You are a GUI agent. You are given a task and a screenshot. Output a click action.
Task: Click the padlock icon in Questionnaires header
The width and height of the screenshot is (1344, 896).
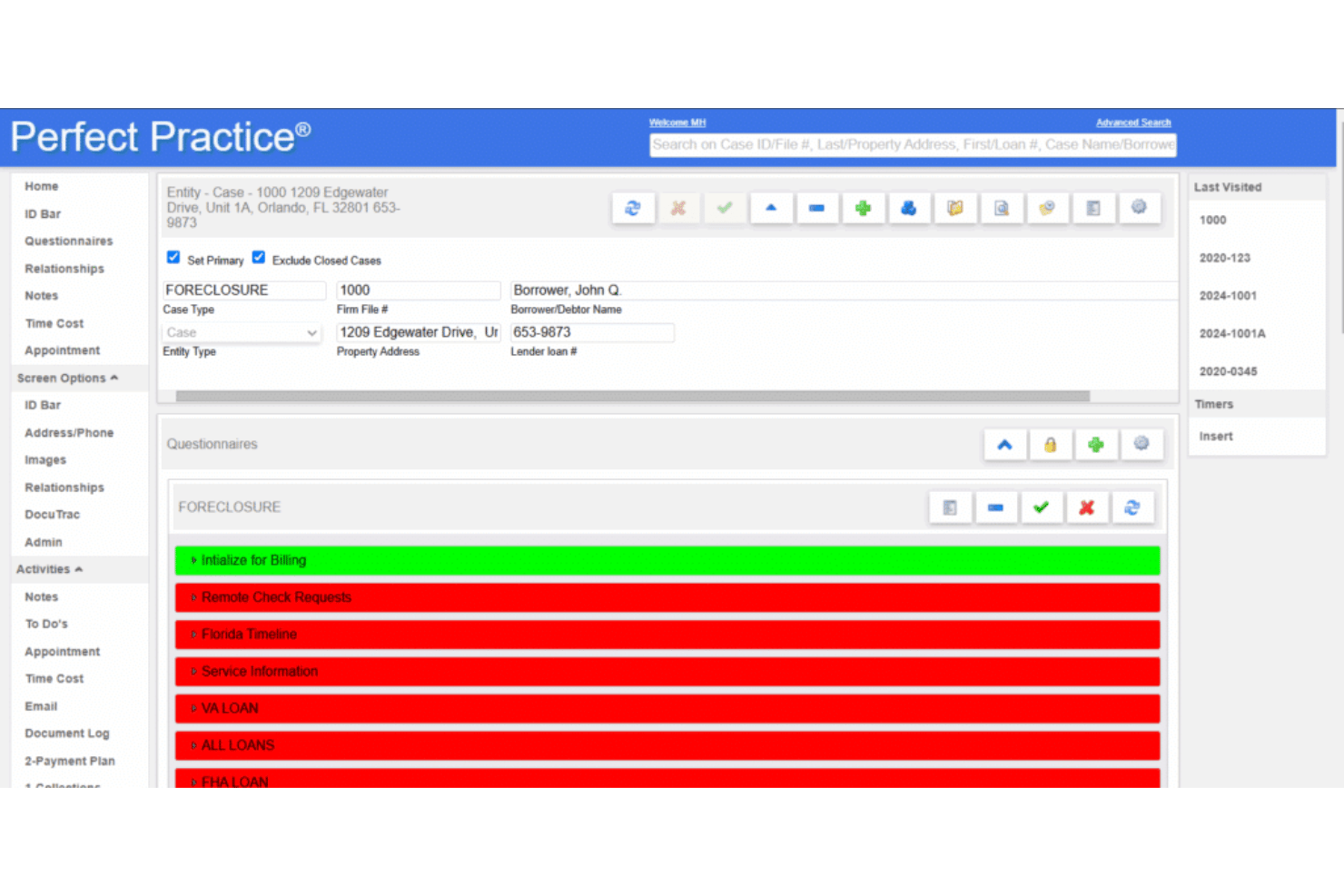(1051, 445)
